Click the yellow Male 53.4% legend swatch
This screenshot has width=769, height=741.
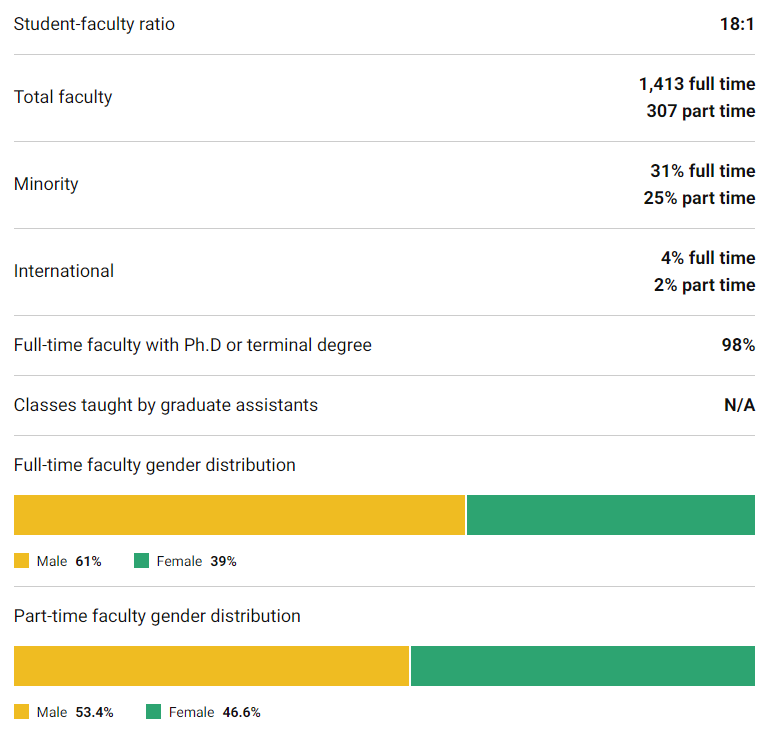pos(22,713)
